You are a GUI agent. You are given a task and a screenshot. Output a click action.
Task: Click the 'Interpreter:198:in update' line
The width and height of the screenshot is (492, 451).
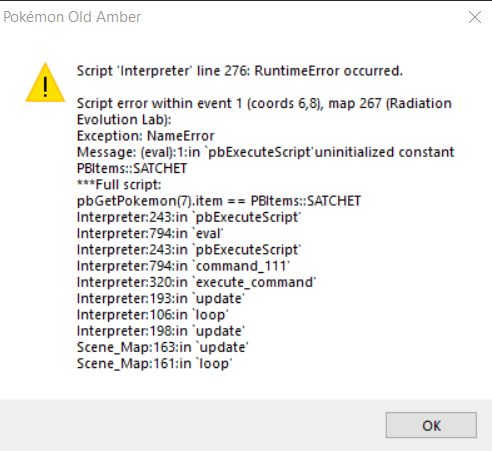click(161, 331)
